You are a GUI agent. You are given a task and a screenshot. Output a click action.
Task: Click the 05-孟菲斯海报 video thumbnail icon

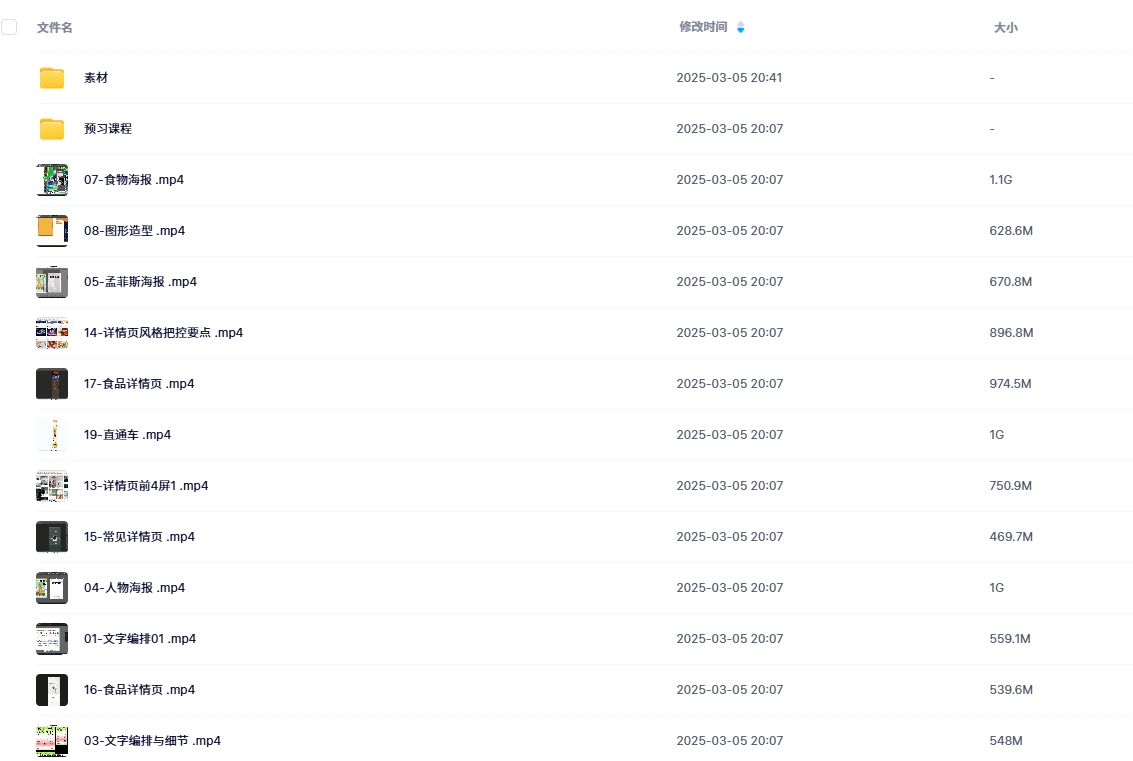52,282
